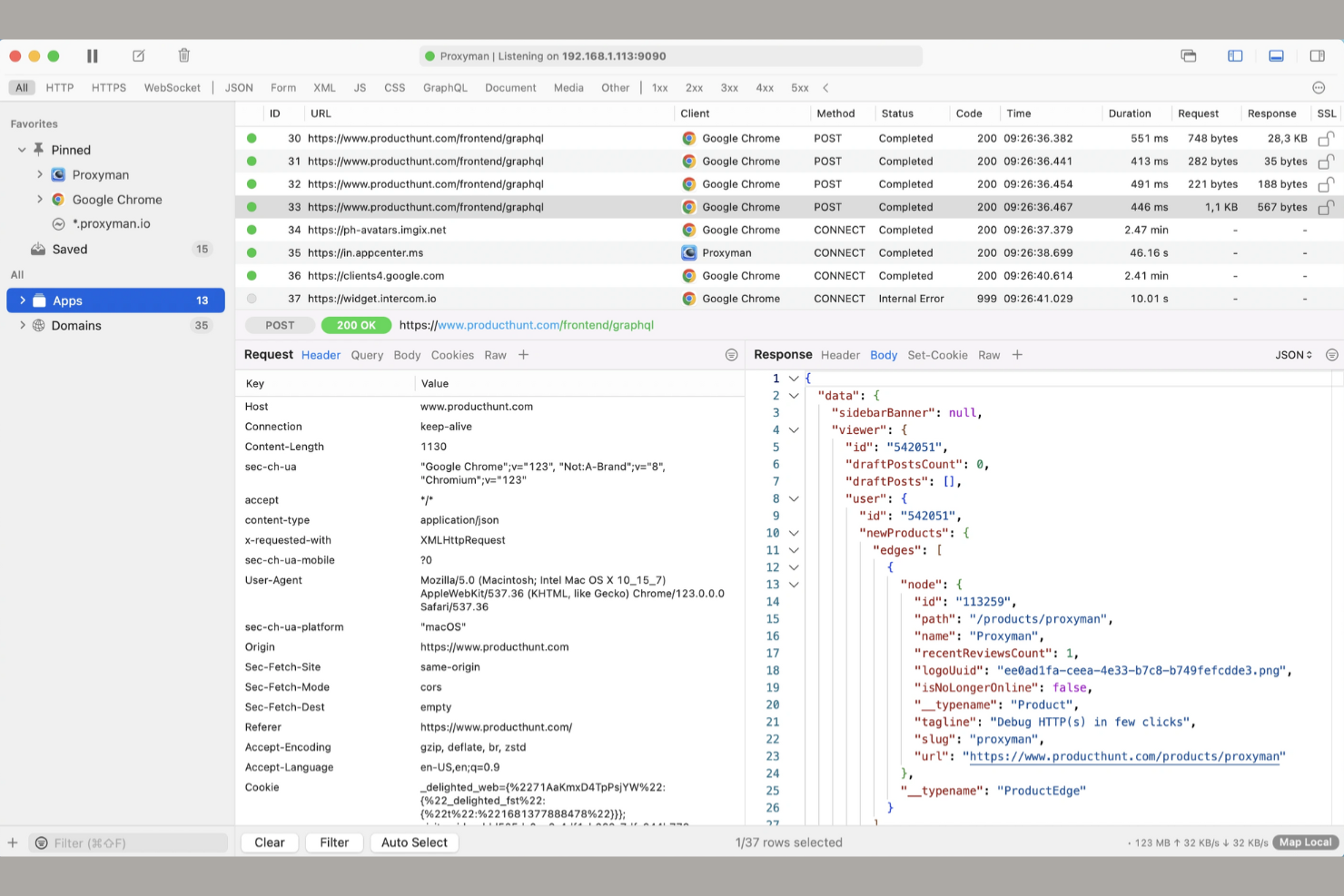
Task: Expand pinned Proxyman app chevron
Action: [39, 174]
